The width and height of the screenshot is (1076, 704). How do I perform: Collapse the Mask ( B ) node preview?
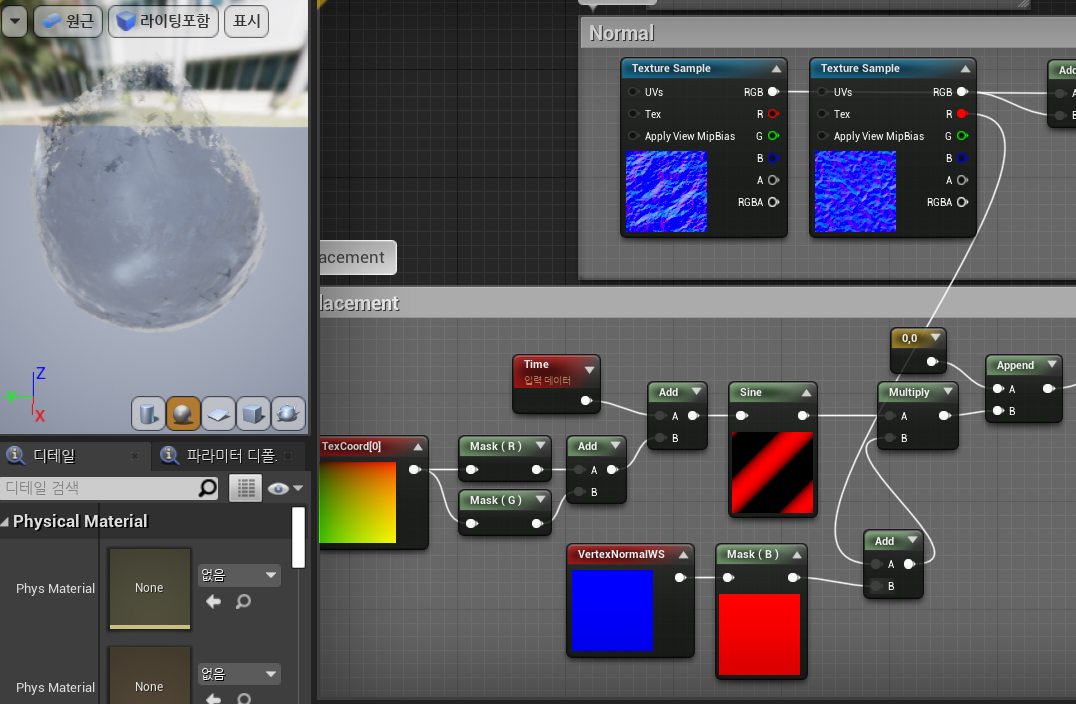(x=797, y=554)
